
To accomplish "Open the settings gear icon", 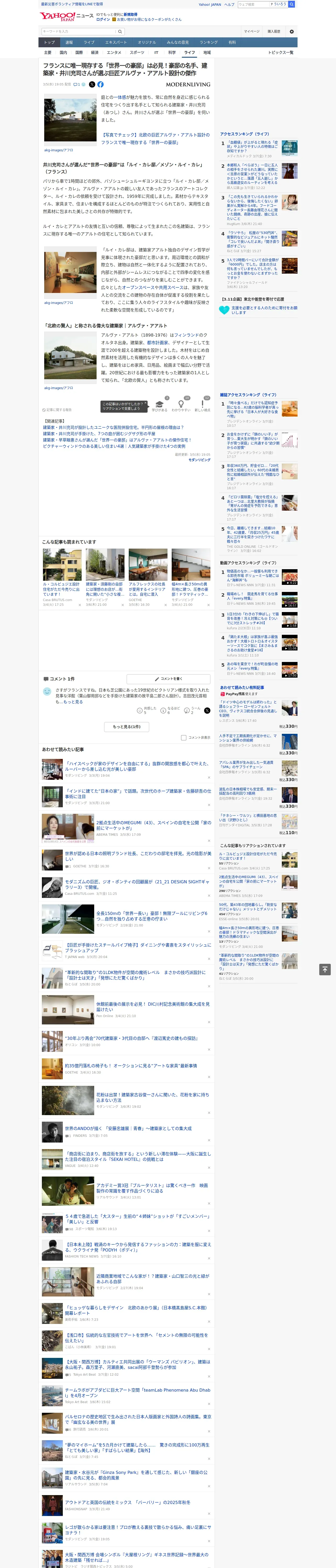I will click(292, 31).
